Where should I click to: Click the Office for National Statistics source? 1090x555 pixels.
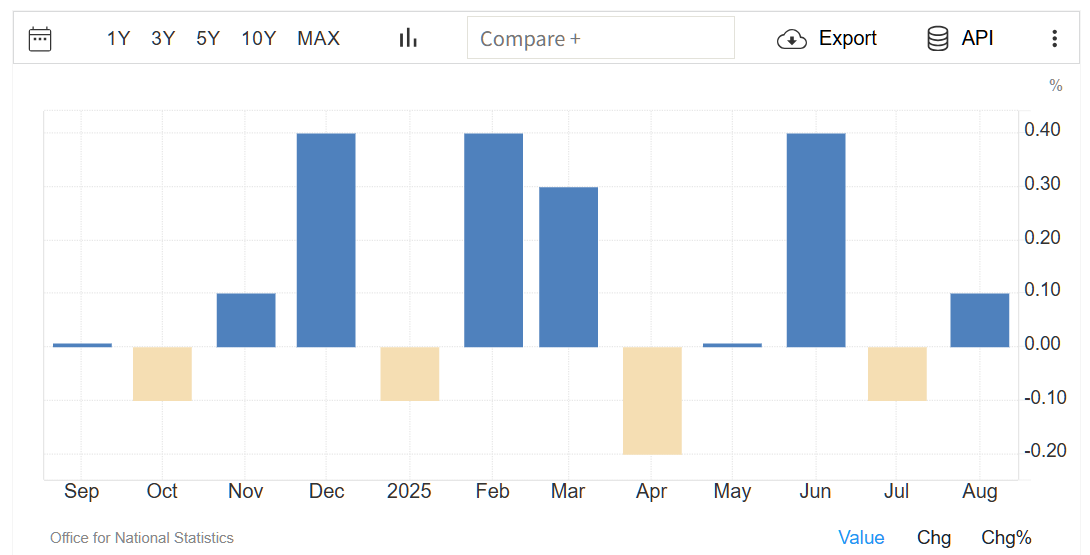142,538
